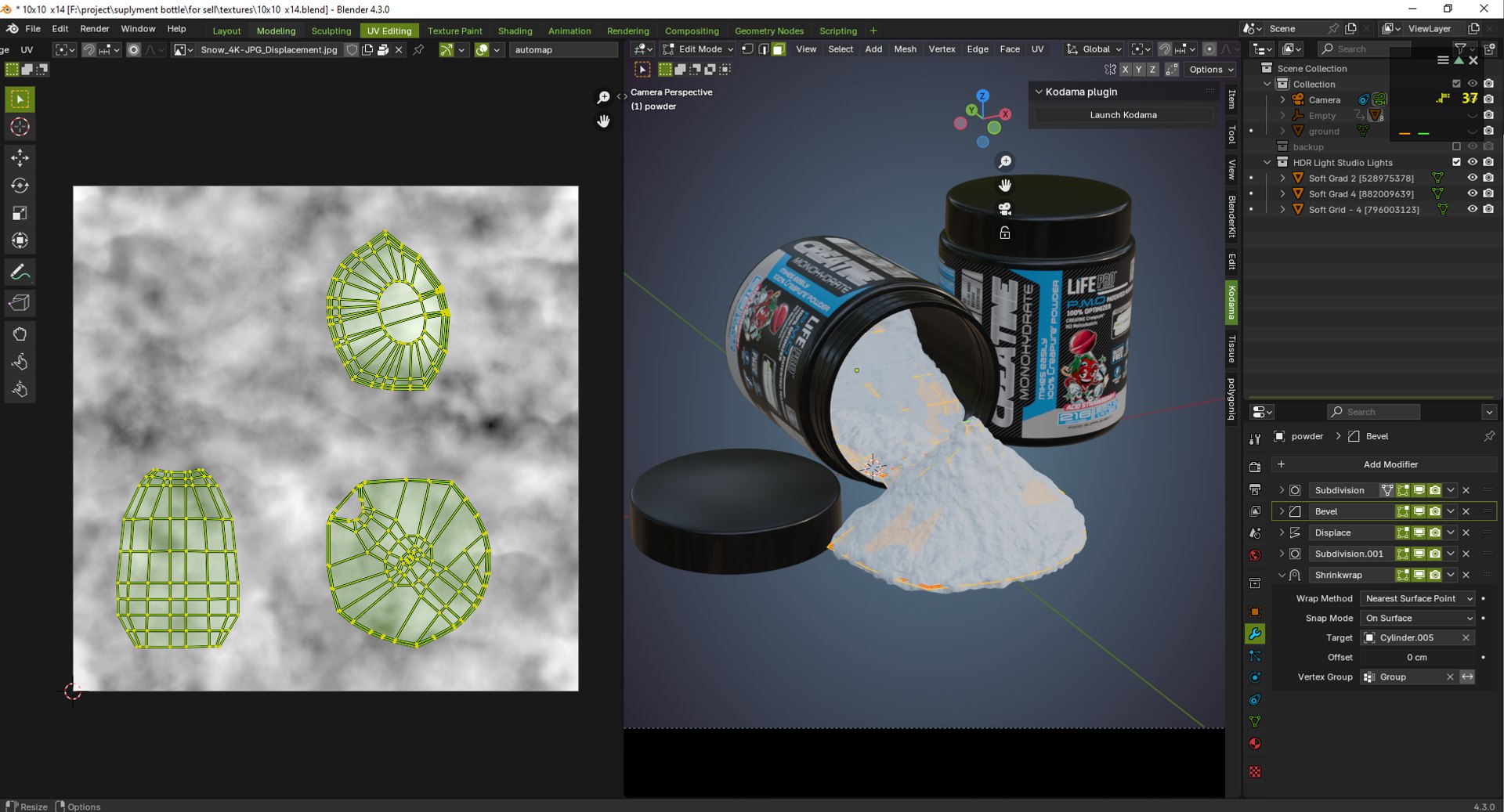The width and height of the screenshot is (1504, 812).
Task: Open the Object Data properties tab
Action: click(1255, 722)
